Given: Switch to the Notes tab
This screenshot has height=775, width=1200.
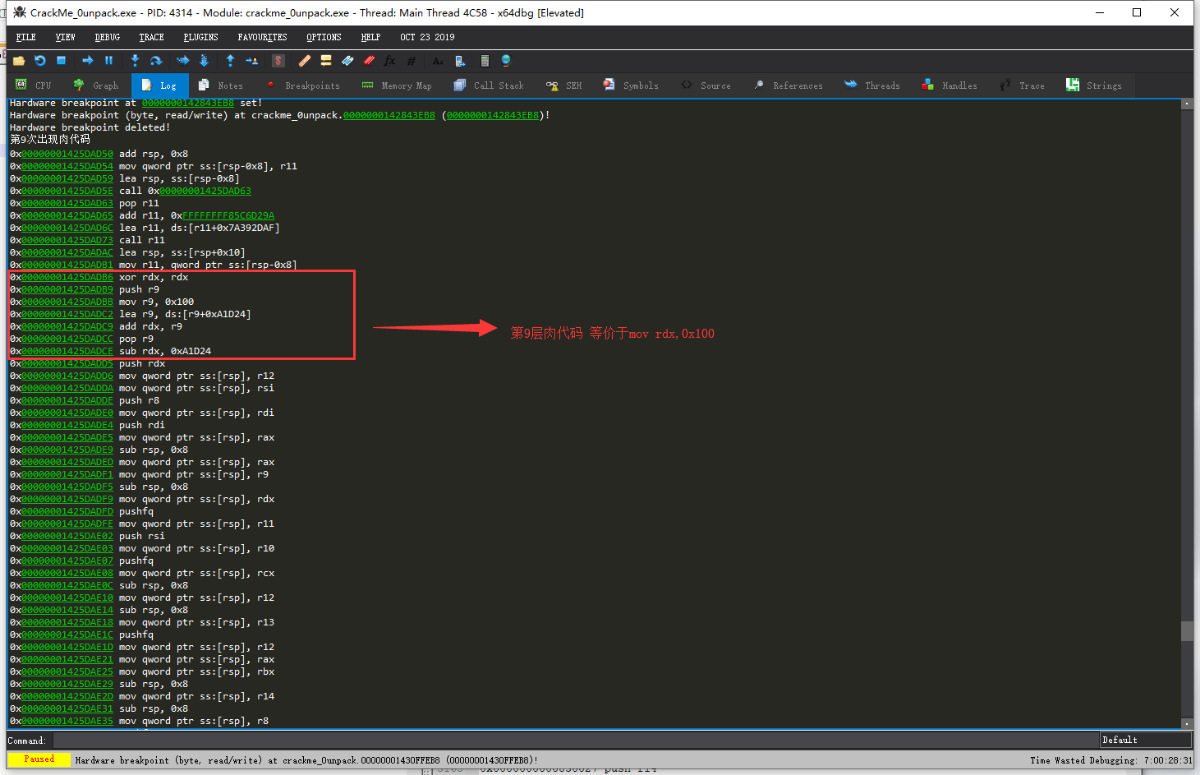Looking at the screenshot, I should tap(221, 86).
